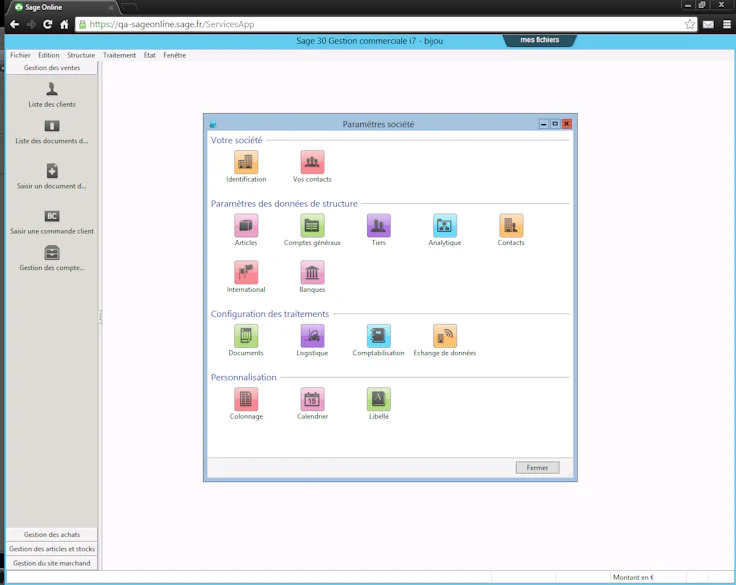Open the Fenêtre menu
The width and height of the screenshot is (736, 585).
pyautogui.click(x=175, y=55)
